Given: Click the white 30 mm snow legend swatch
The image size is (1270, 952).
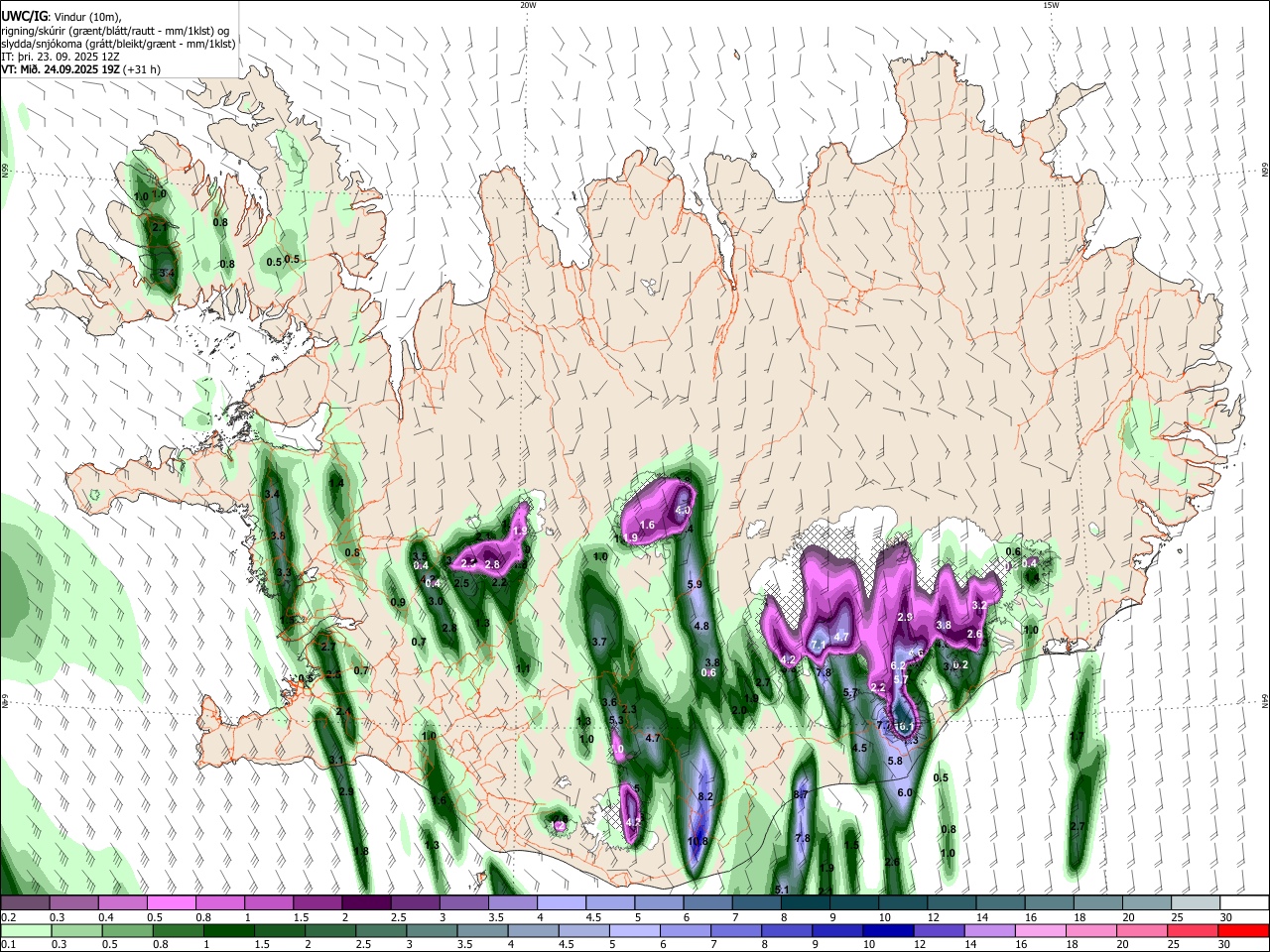Looking at the screenshot, I should [x=1245, y=902].
